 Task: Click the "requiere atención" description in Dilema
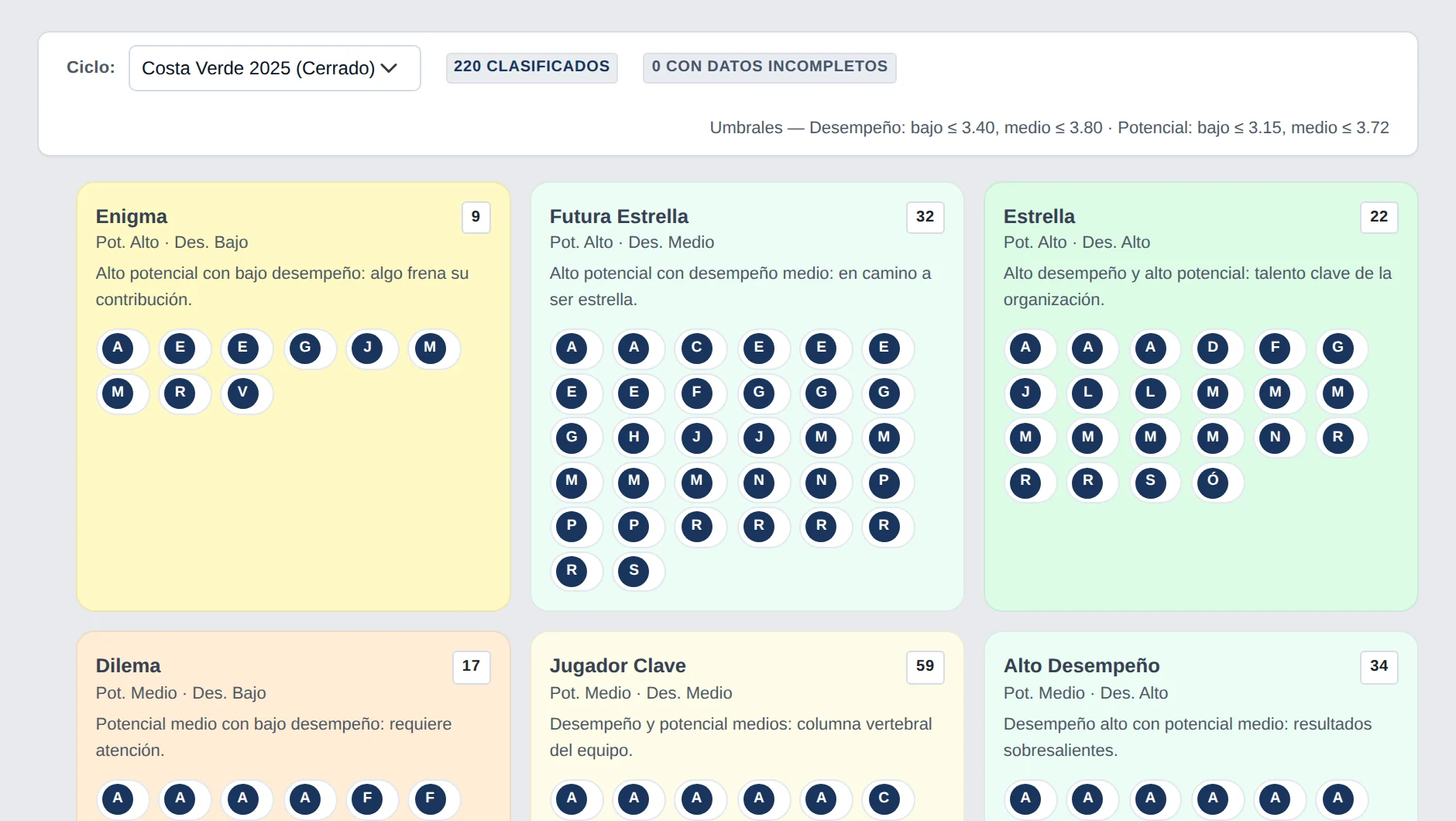pyautogui.click(x=274, y=737)
